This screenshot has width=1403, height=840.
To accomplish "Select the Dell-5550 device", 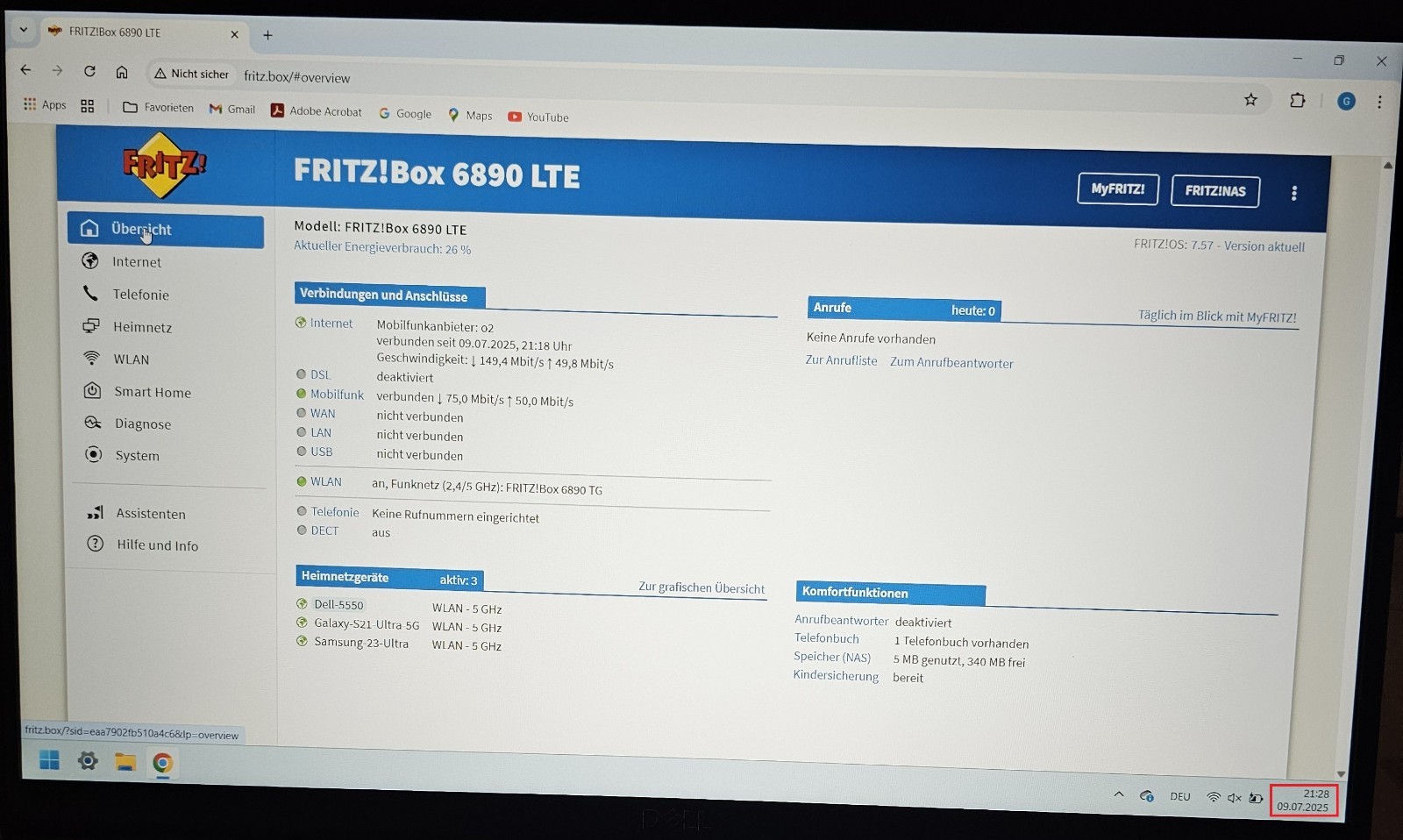I will point(338,605).
